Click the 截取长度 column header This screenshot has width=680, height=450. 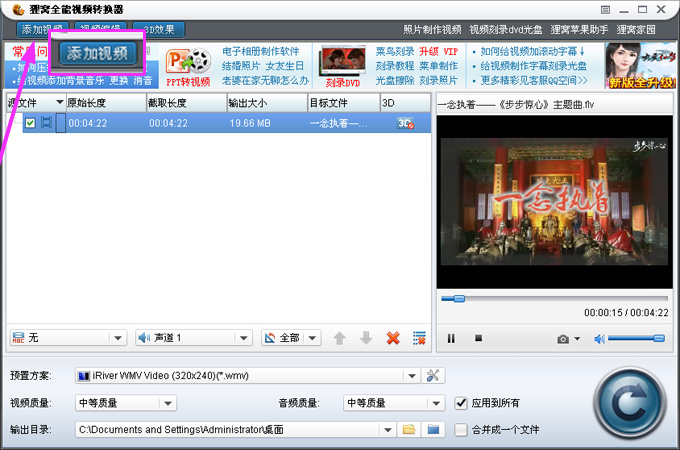(186, 103)
